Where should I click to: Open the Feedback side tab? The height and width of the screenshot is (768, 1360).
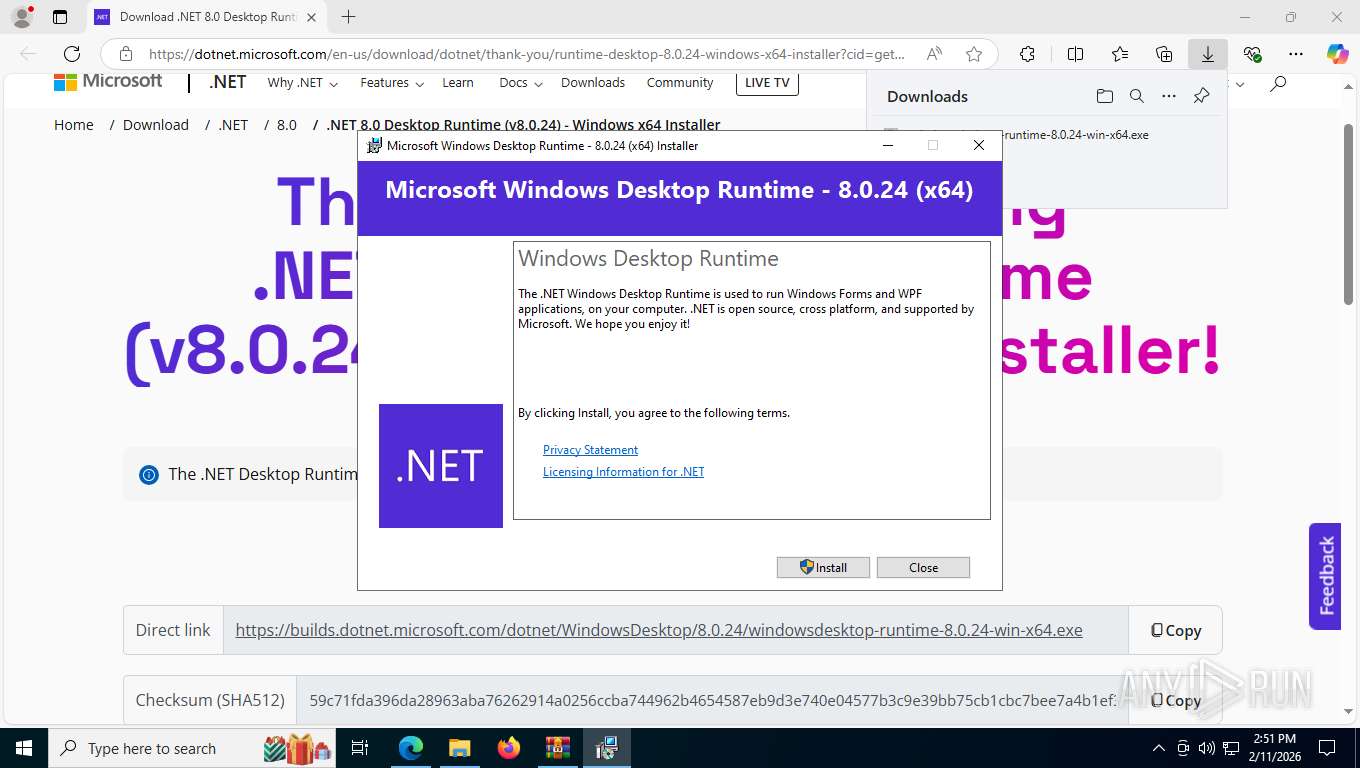coord(1325,576)
